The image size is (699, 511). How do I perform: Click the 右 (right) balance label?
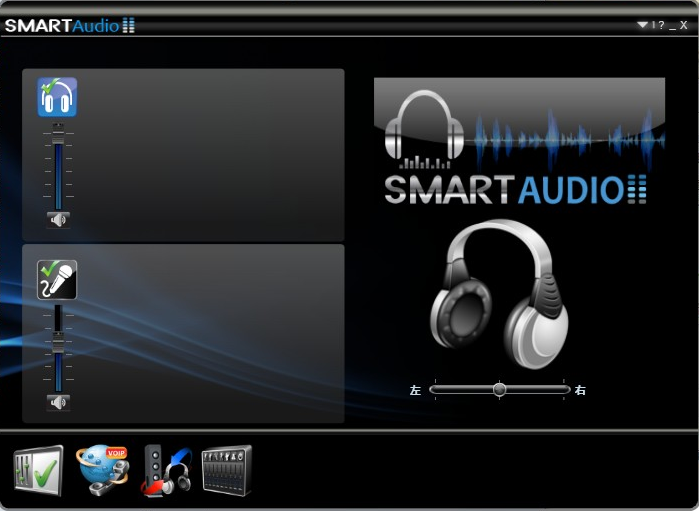coord(581,390)
